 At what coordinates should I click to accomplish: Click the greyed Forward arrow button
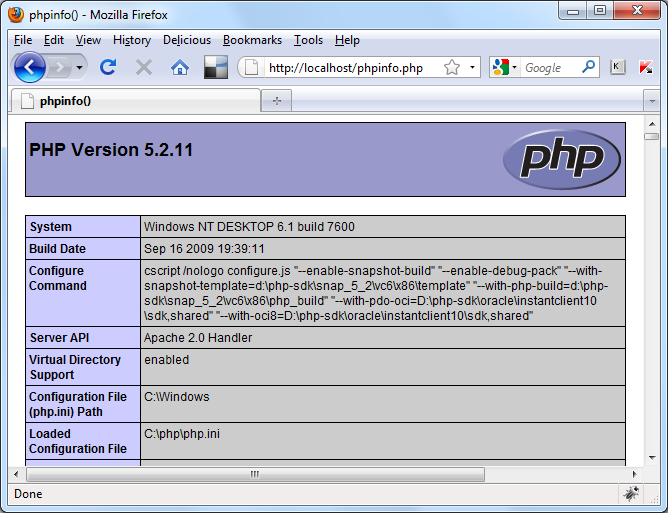click(x=60, y=67)
